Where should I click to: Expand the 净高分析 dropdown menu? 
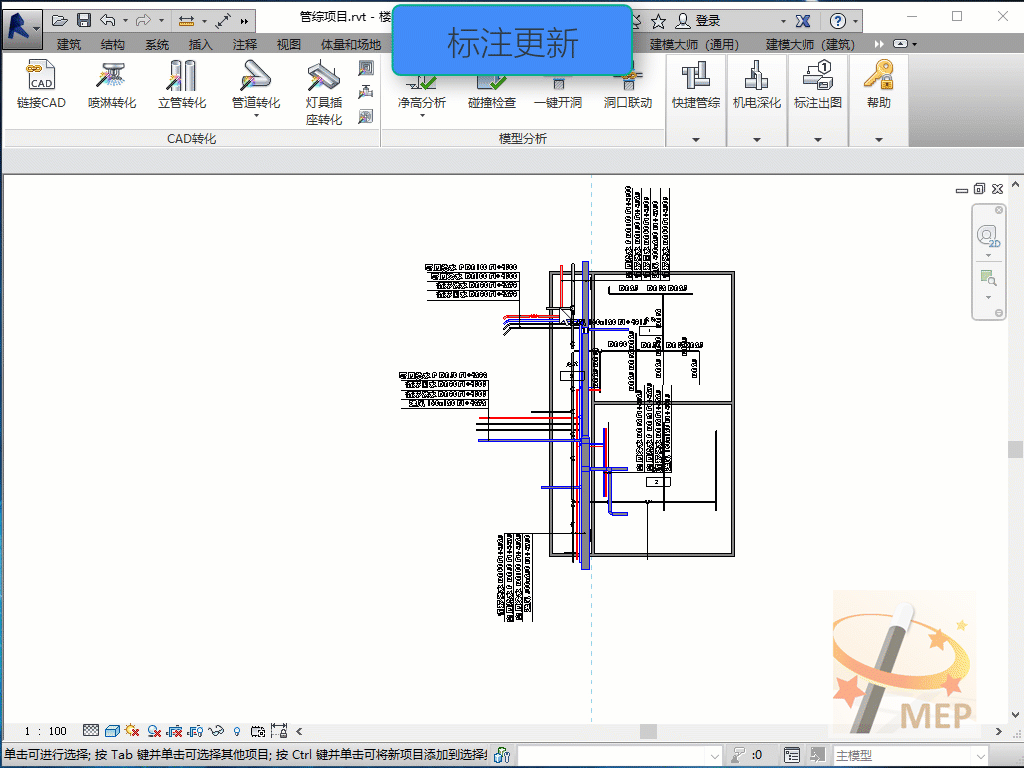[421, 116]
